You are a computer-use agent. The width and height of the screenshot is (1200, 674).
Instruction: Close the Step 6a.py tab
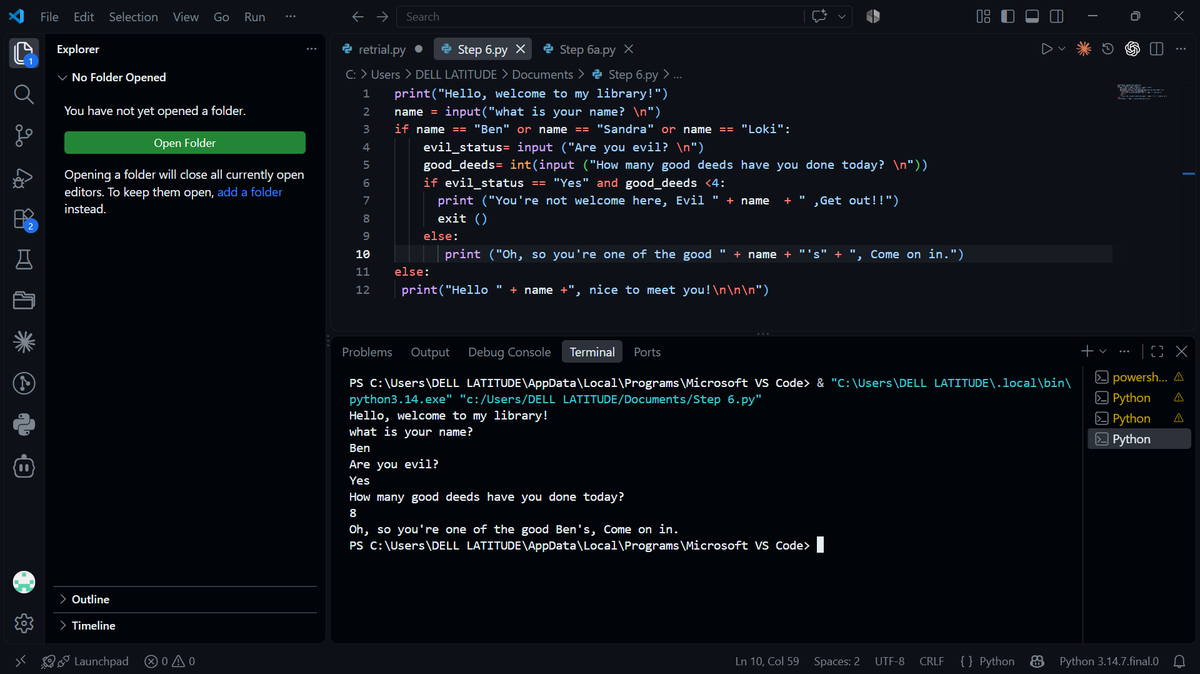(628, 49)
